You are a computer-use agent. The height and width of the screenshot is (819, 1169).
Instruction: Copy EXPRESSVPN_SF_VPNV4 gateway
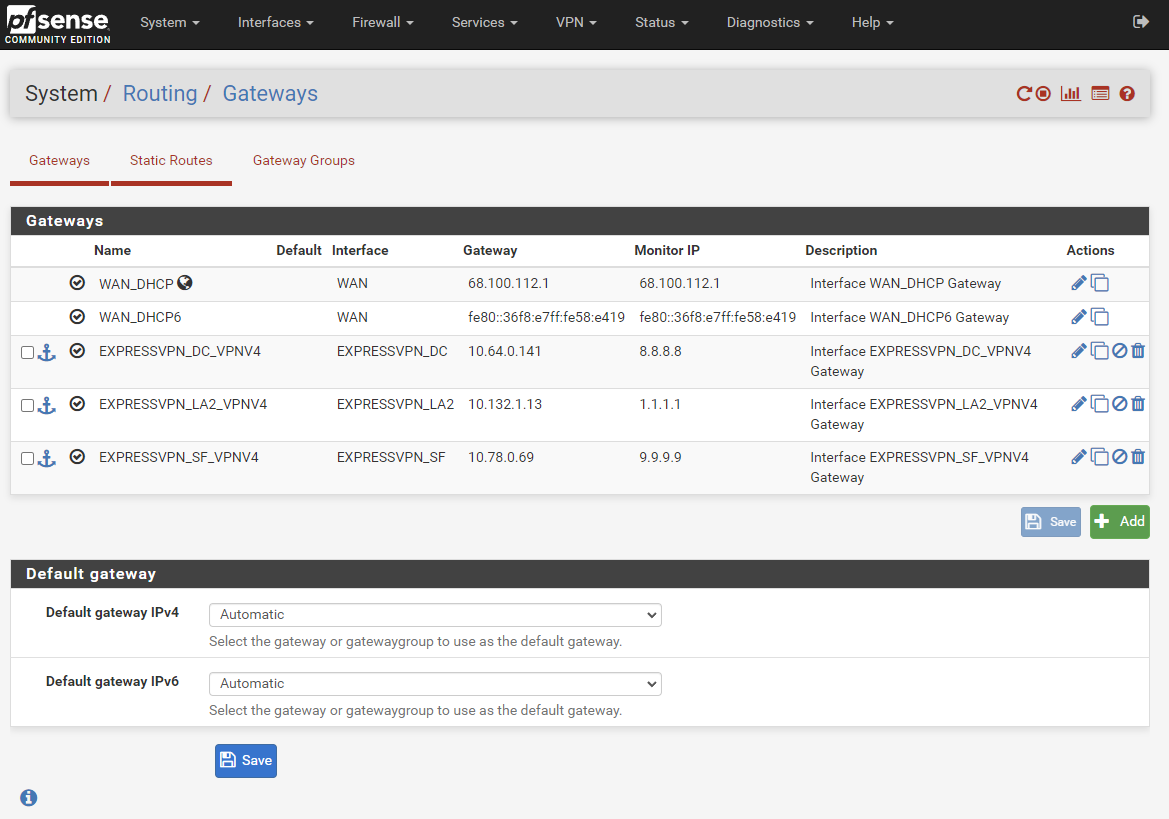(1100, 456)
